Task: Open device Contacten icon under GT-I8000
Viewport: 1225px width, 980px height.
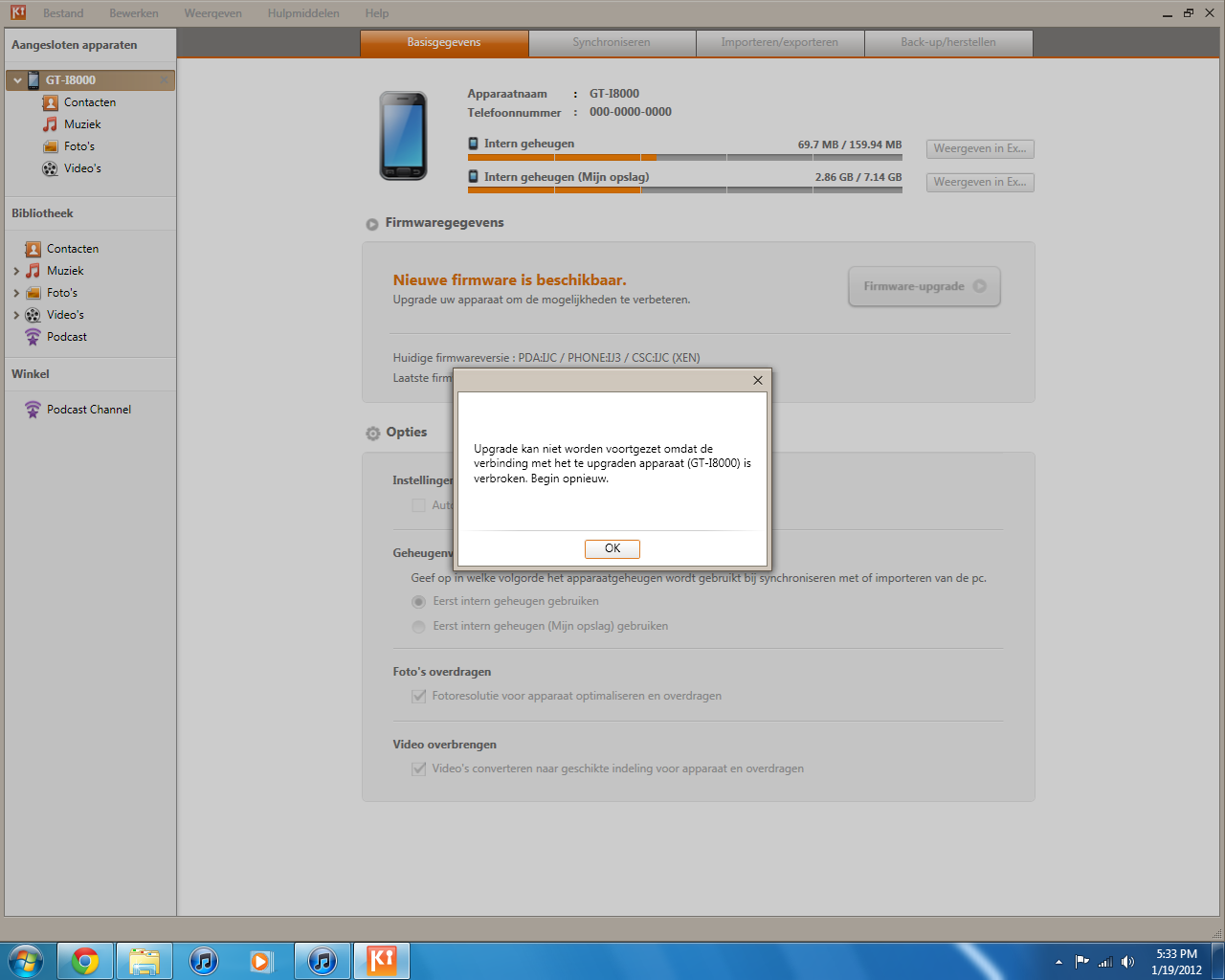Action: tap(50, 102)
